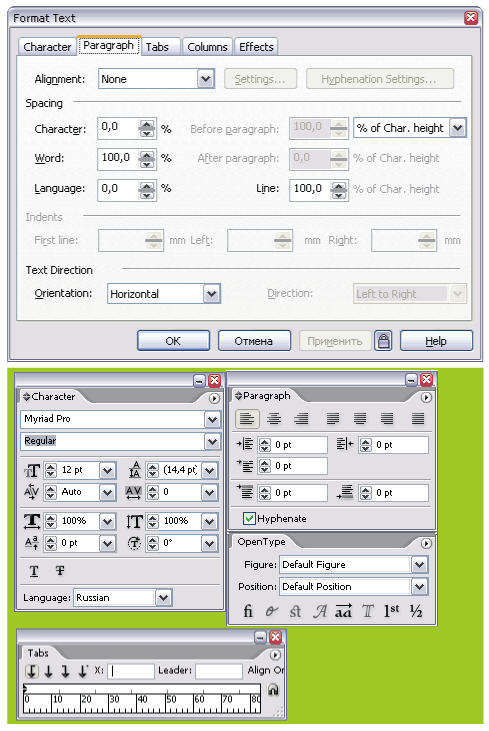Select the Paragraph tab in Format Text
The width and height of the screenshot is (489, 731).
pyautogui.click(x=109, y=45)
